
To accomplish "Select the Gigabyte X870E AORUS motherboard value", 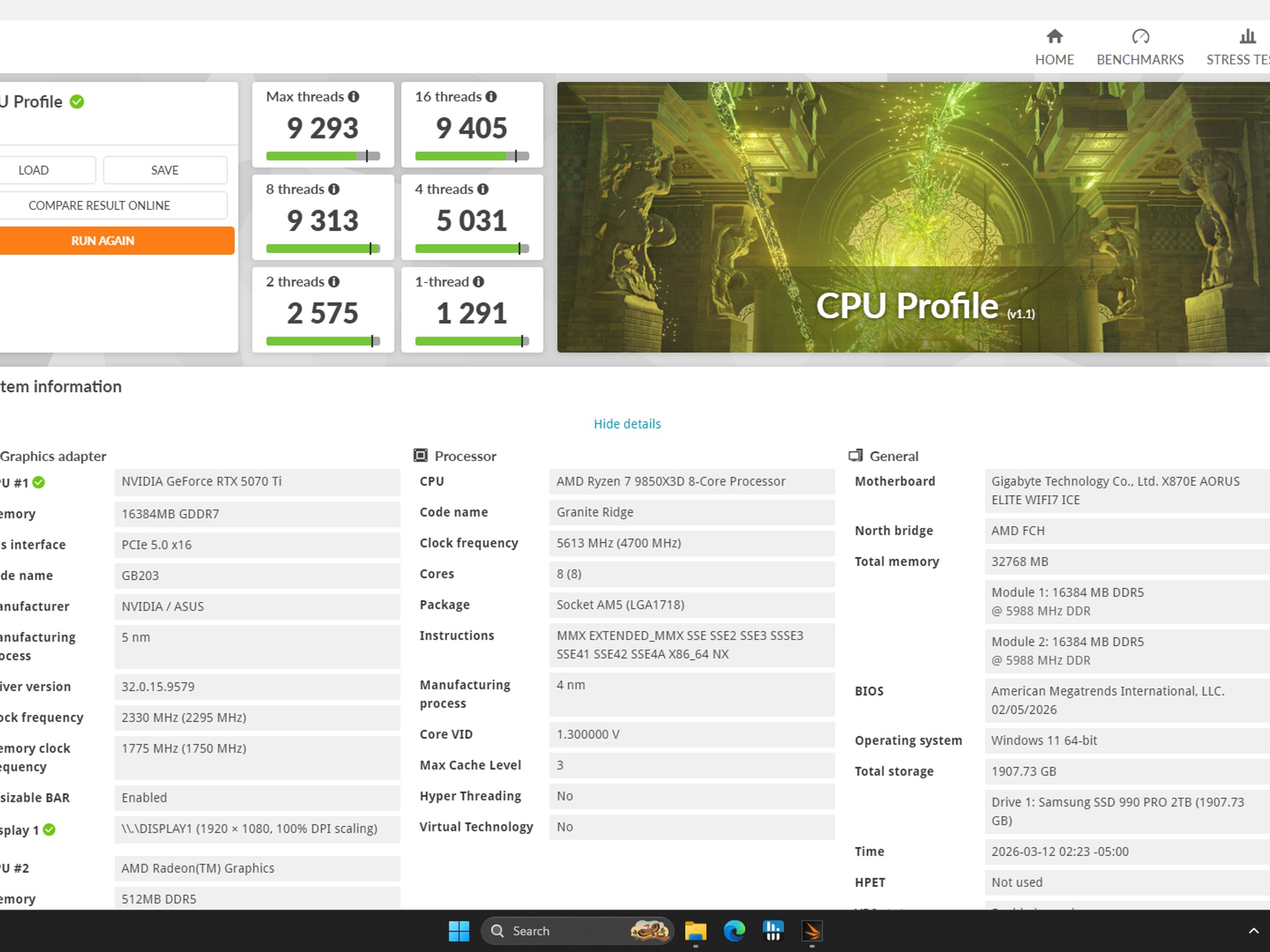I will pos(1127,491).
